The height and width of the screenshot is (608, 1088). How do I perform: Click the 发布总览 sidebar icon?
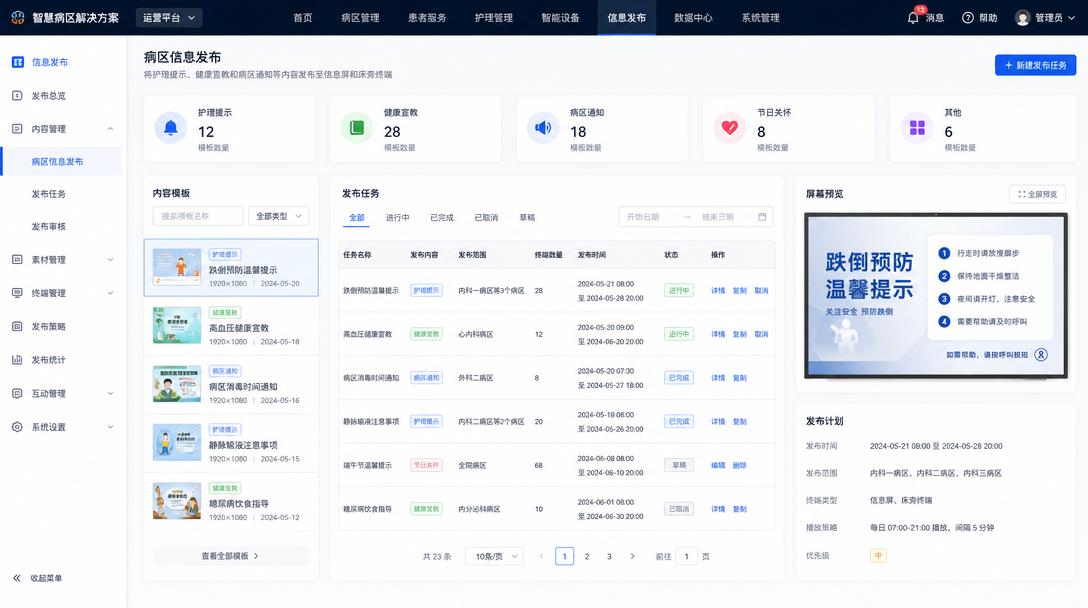coord(17,96)
